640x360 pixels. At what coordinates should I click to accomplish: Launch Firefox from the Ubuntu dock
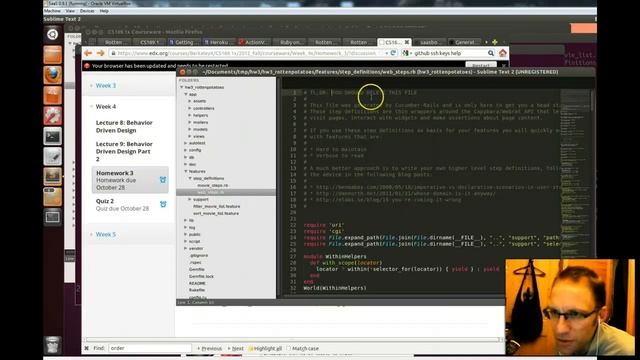(x=53, y=75)
